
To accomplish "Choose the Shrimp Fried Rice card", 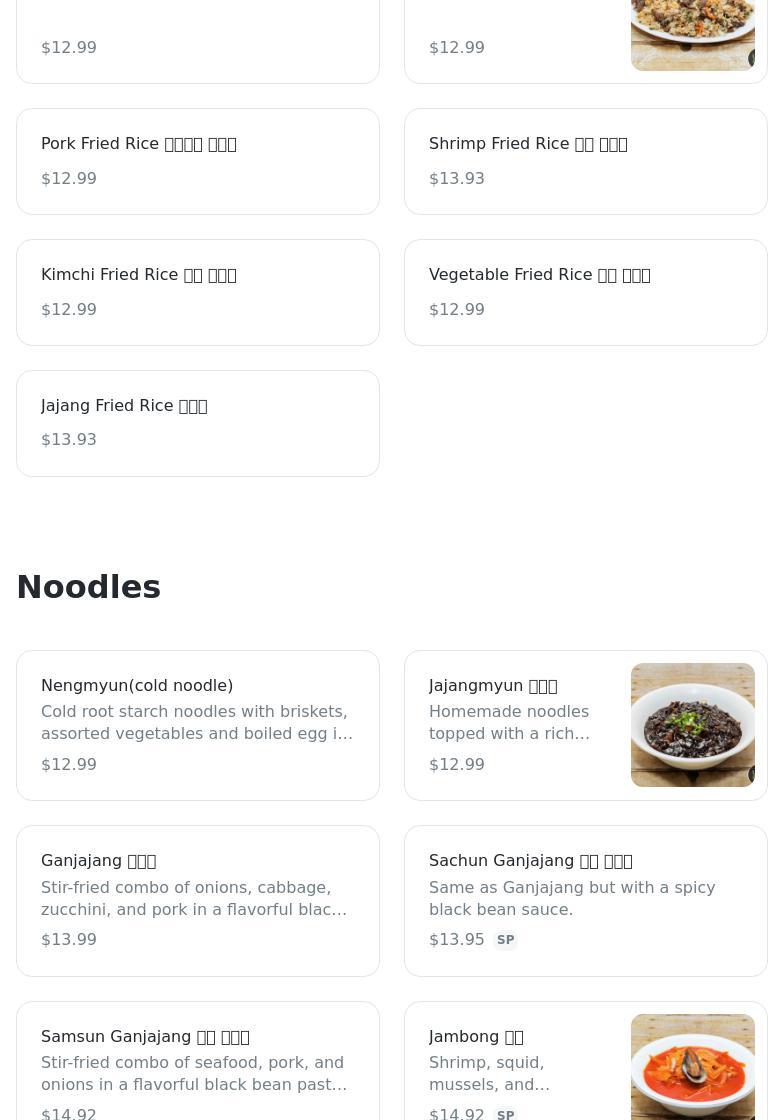I will point(585,161).
